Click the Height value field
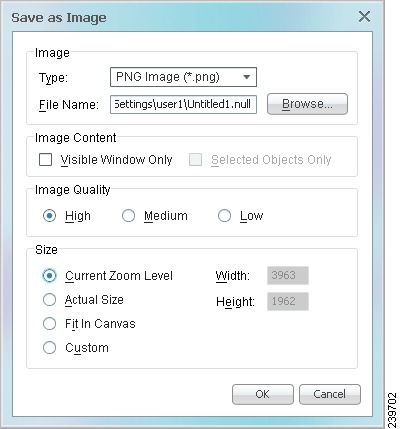The height and width of the screenshot is (429, 403). click(x=288, y=301)
